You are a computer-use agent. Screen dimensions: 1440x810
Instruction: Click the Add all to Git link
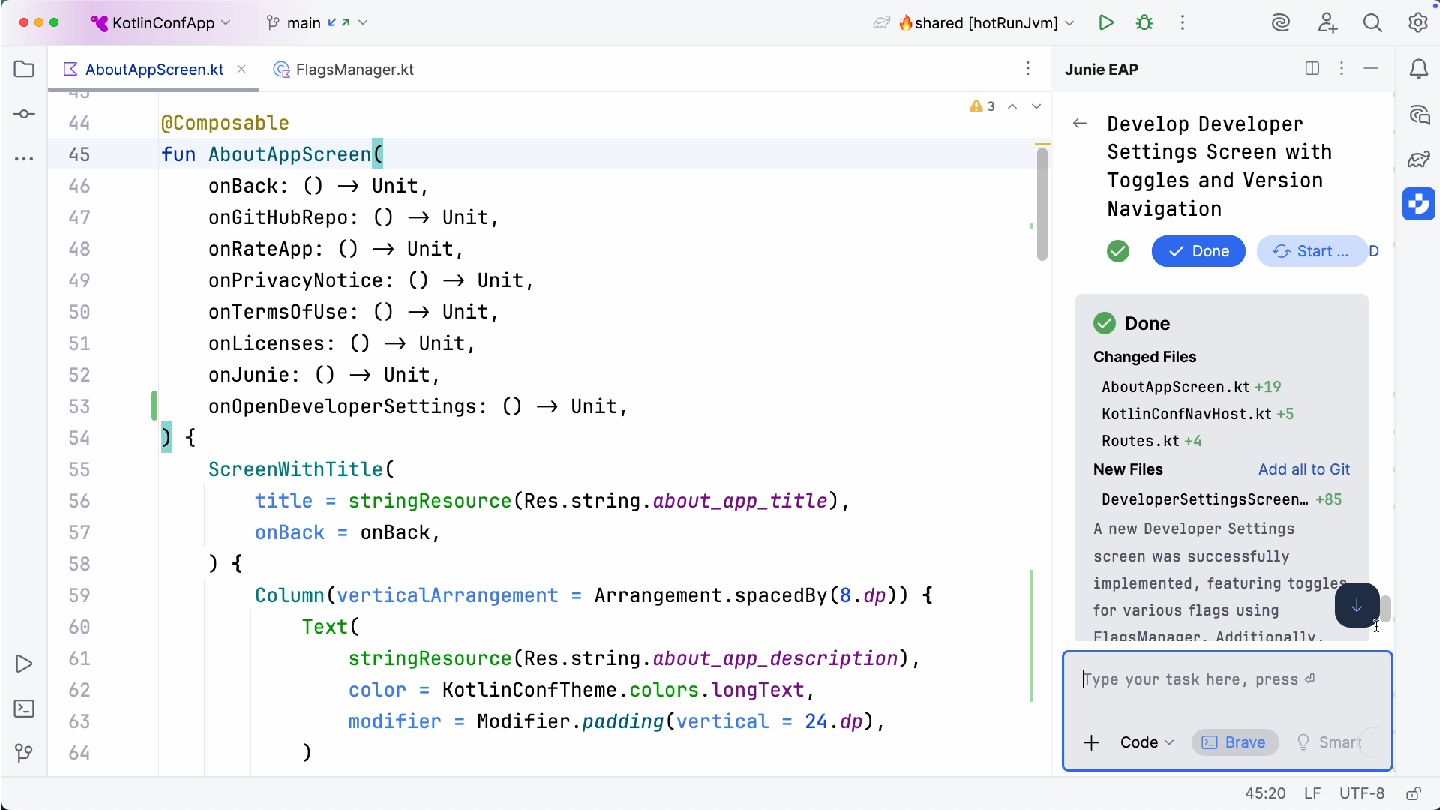1304,469
